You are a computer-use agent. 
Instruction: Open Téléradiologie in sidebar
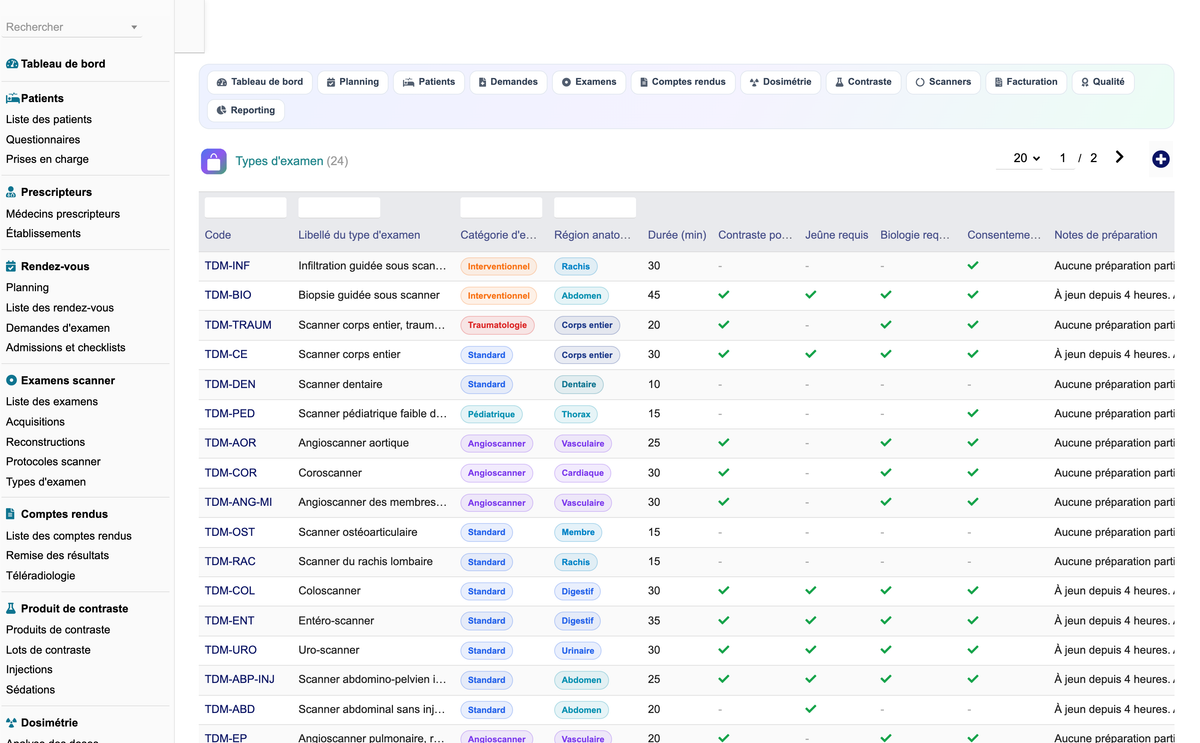coord(41,575)
